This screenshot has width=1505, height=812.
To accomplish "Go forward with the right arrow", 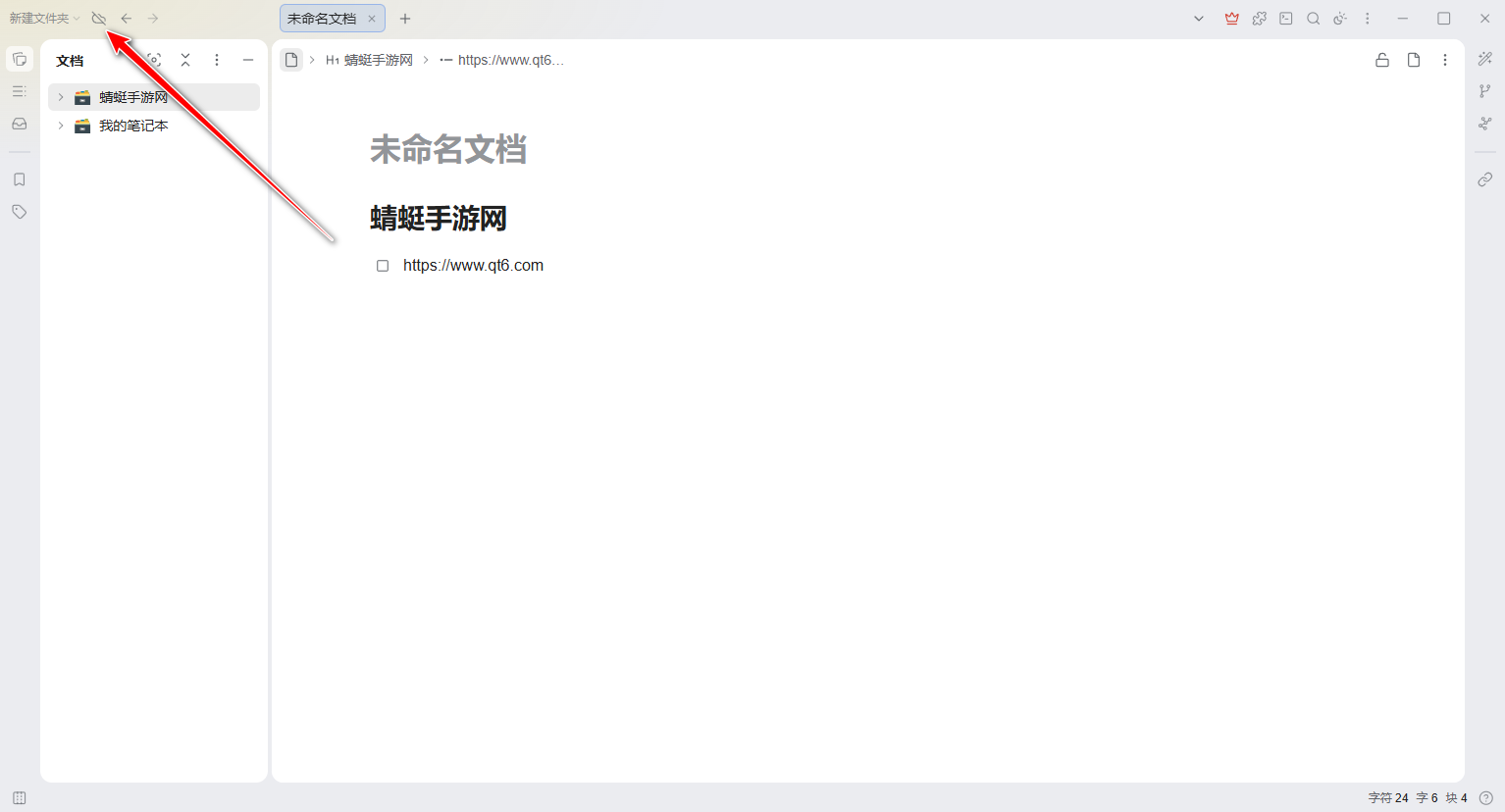I will click(153, 19).
